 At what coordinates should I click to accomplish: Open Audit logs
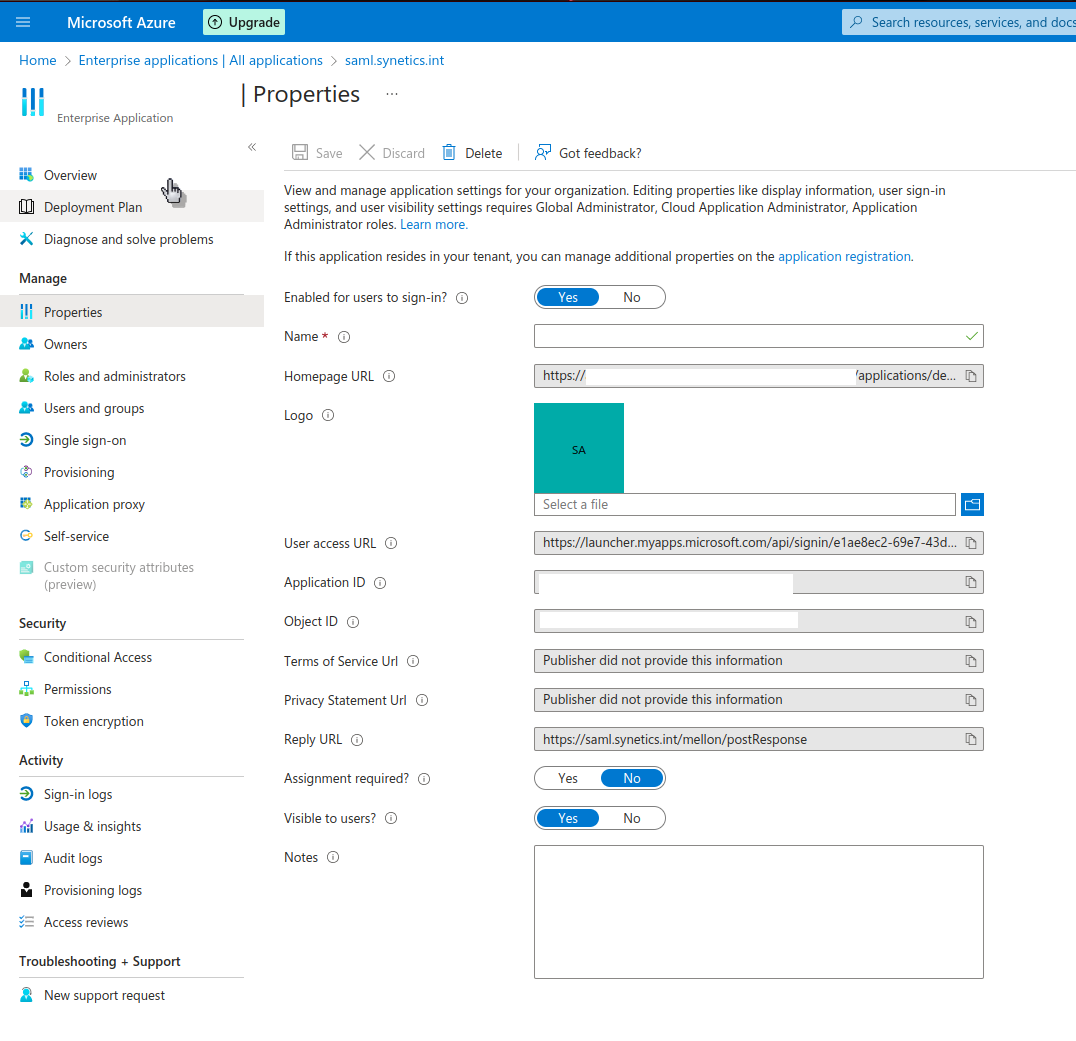coord(132,858)
